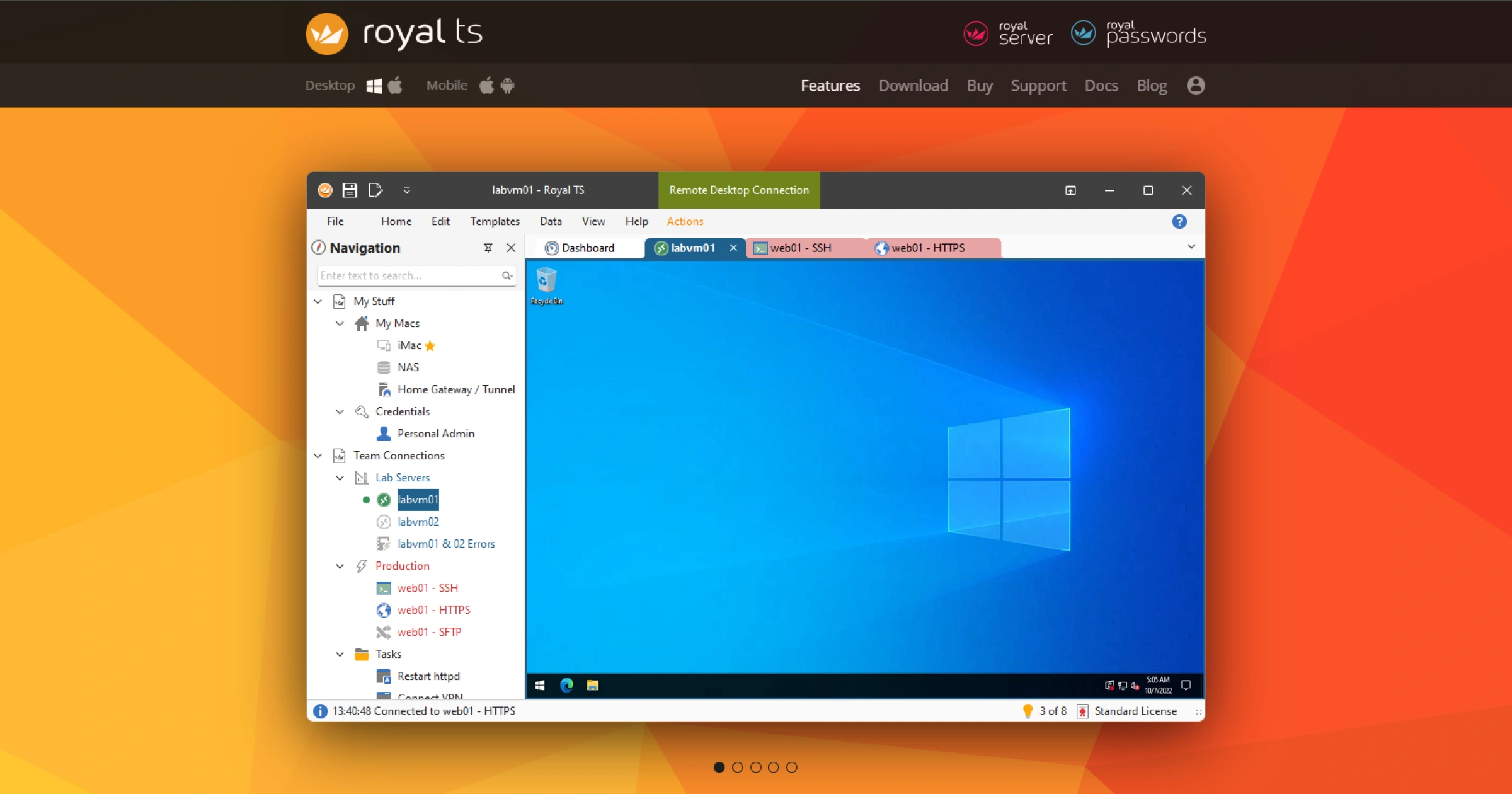The width and height of the screenshot is (1512, 794).
Task: Click the labvm01 tree item
Action: point(418,500)
